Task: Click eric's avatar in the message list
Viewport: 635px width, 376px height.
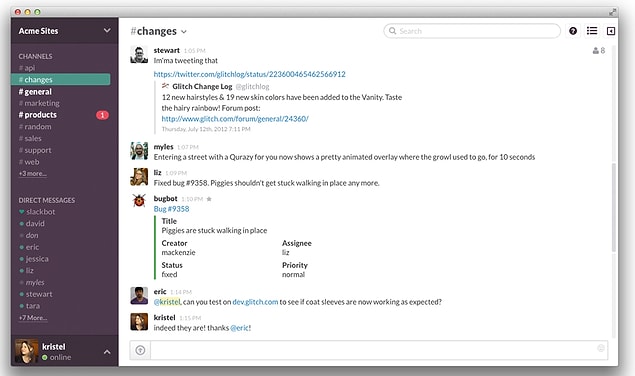Action: (139, 295)
